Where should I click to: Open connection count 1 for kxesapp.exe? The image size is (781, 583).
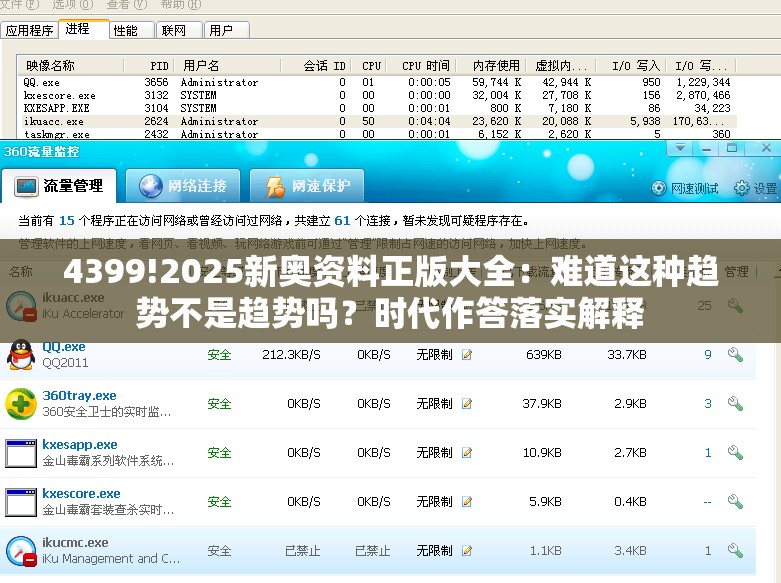pos(708,452)
